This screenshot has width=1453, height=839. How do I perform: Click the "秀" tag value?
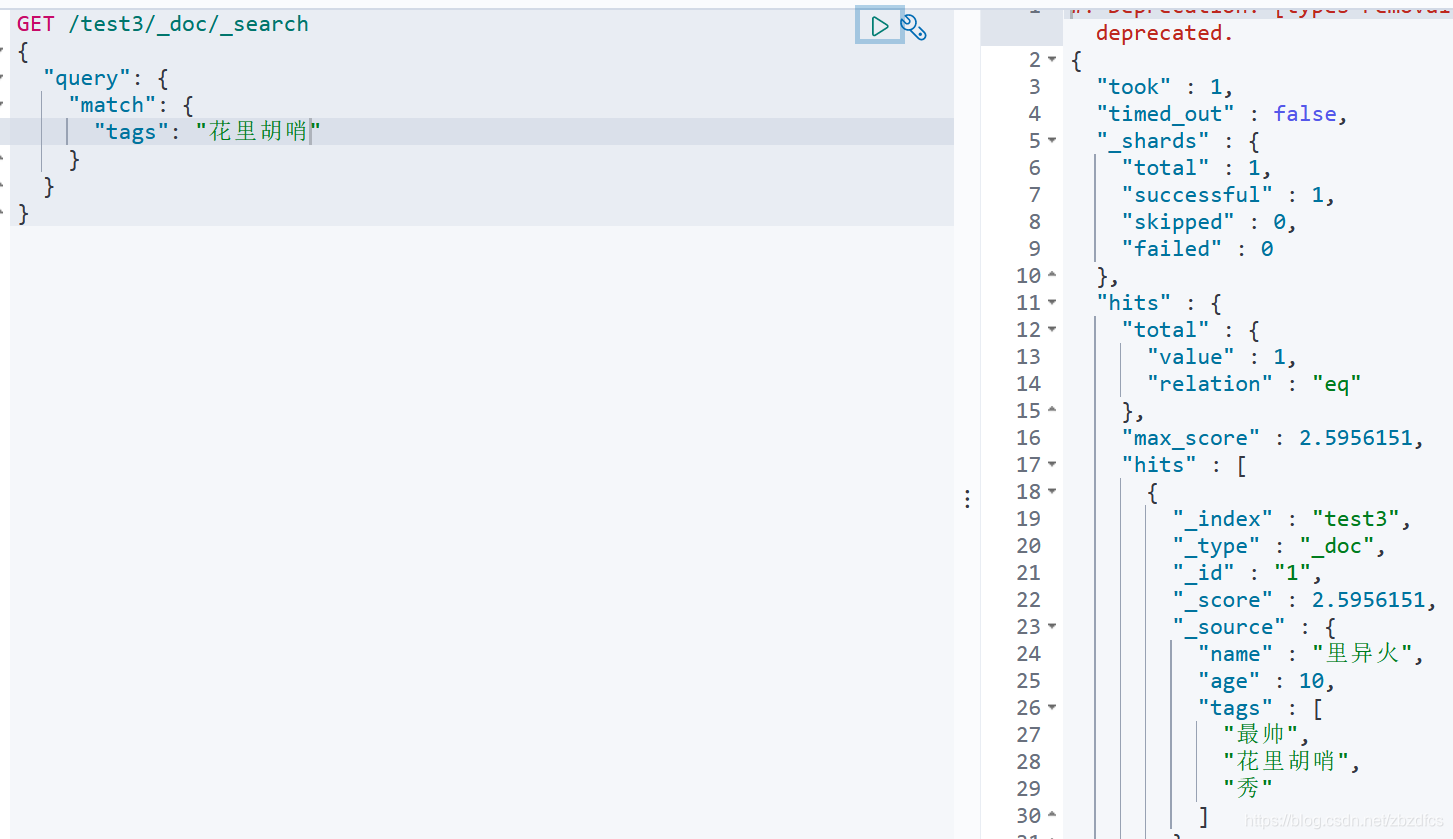(1248, 789)
